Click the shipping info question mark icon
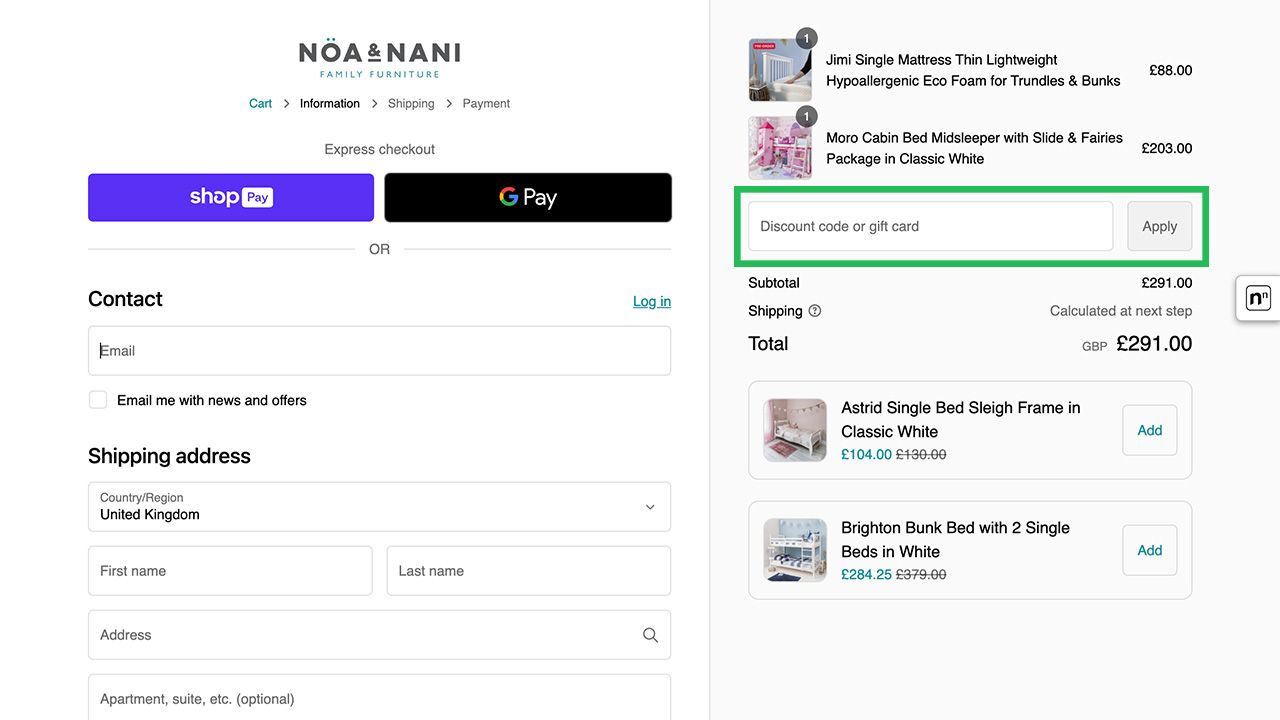1280x720 pixels. coord(815,311)
